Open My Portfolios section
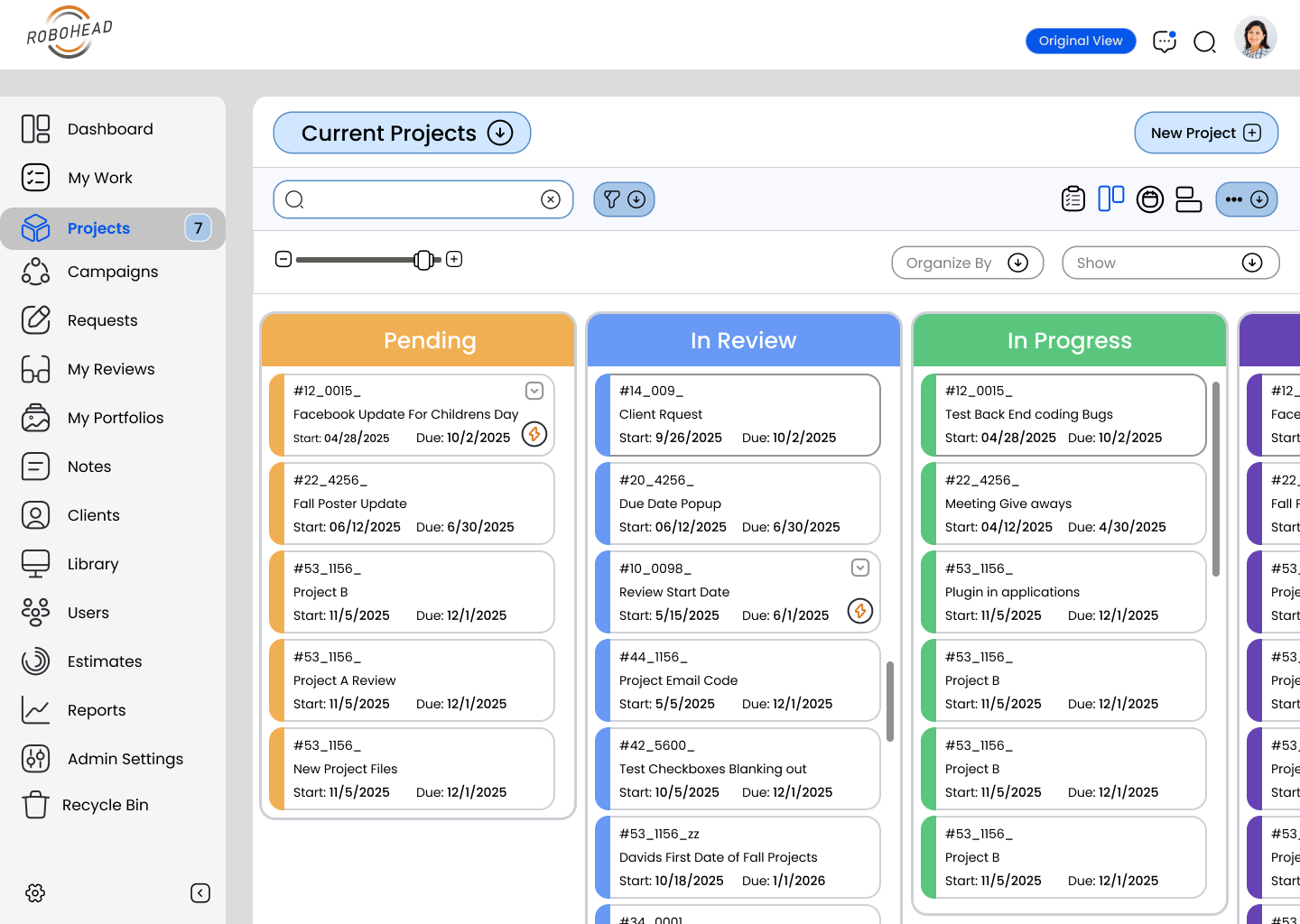The image size is (1300, 924). (92, 418)
